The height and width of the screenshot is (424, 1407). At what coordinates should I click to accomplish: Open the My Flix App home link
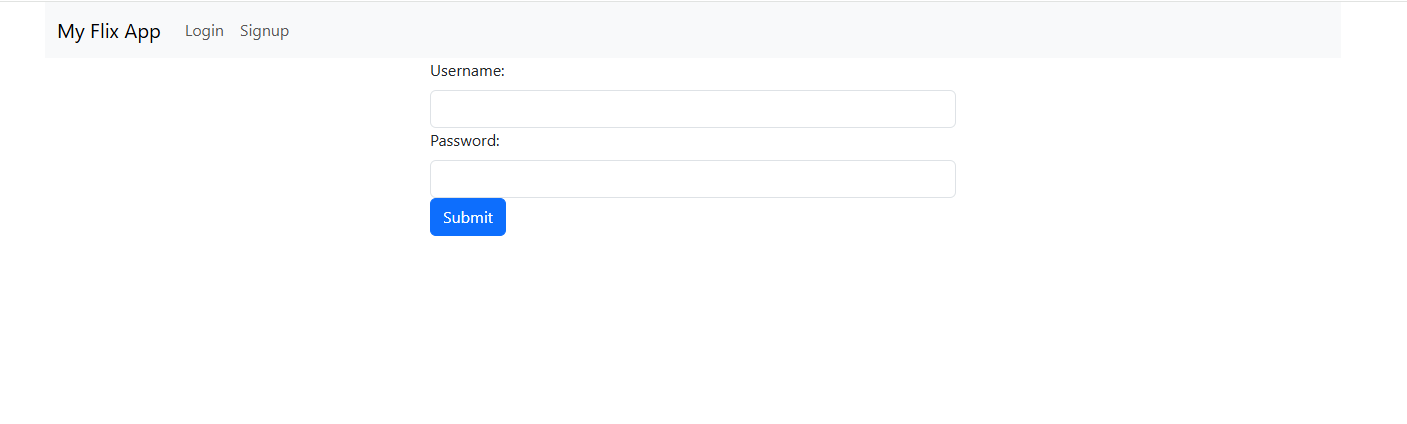coord(109,31)
